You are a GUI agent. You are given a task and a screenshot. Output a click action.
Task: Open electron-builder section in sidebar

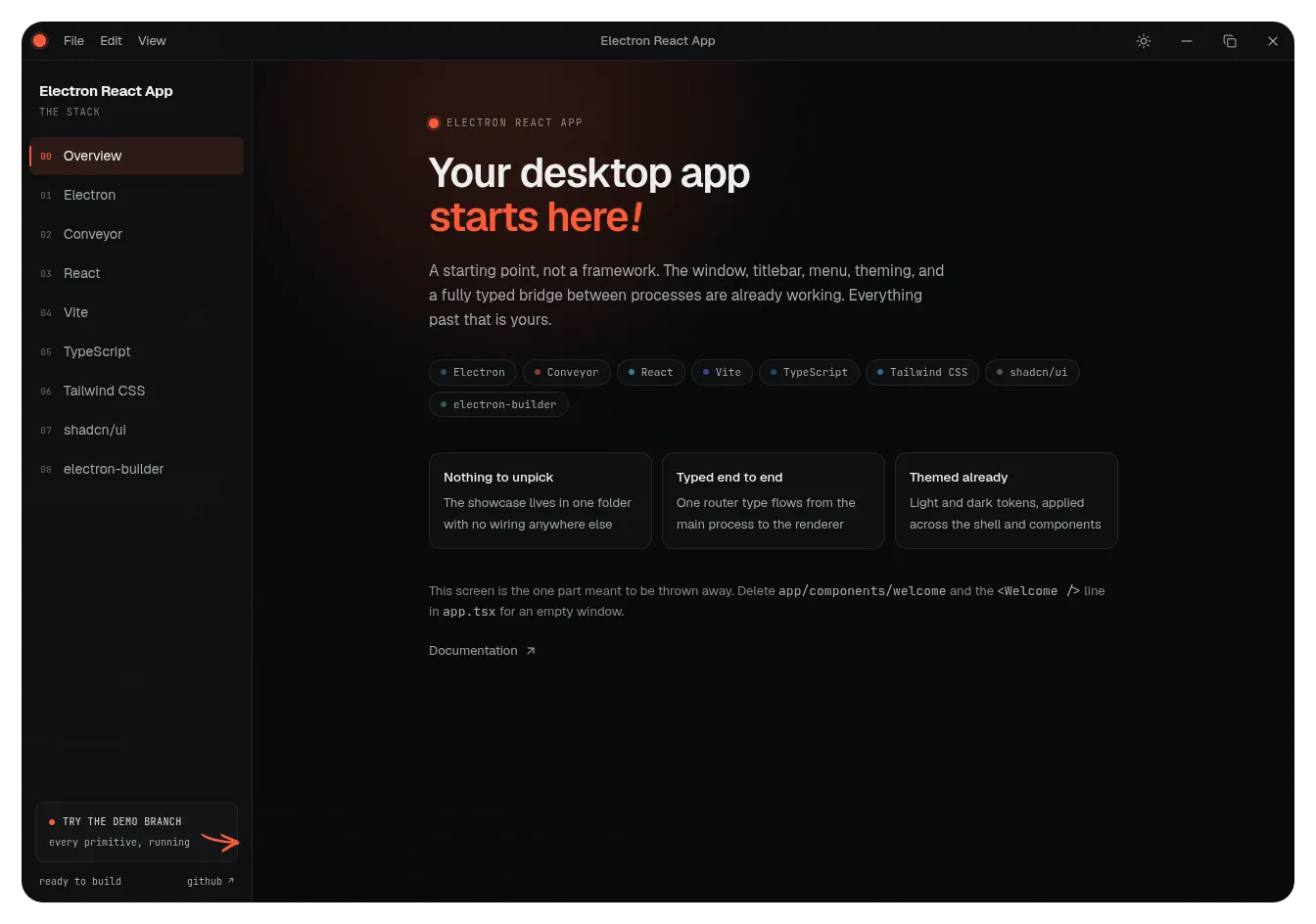tap(136, 469)
